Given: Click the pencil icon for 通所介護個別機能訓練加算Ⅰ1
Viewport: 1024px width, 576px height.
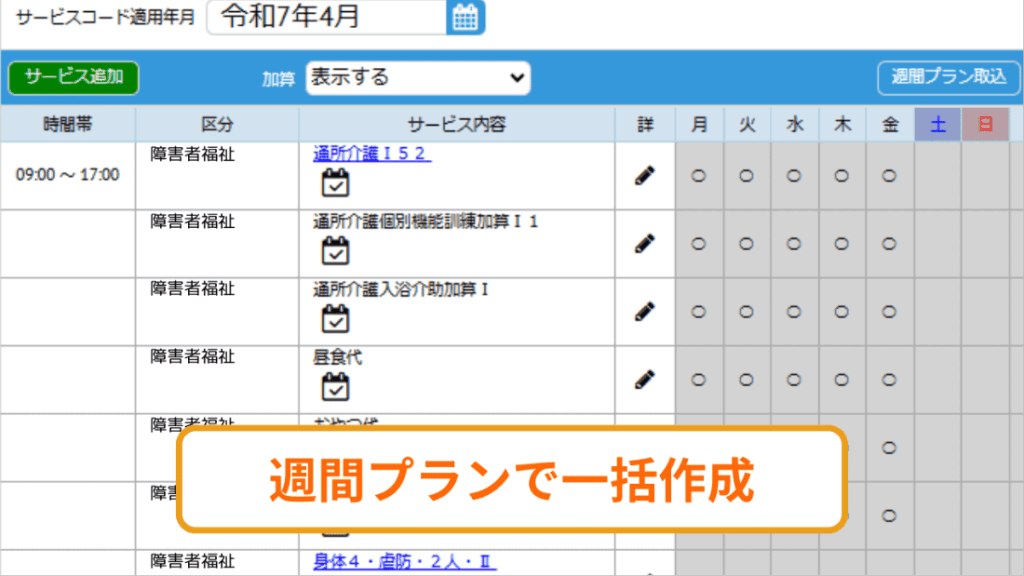Looking at the screenshot, I should [645, 244].
